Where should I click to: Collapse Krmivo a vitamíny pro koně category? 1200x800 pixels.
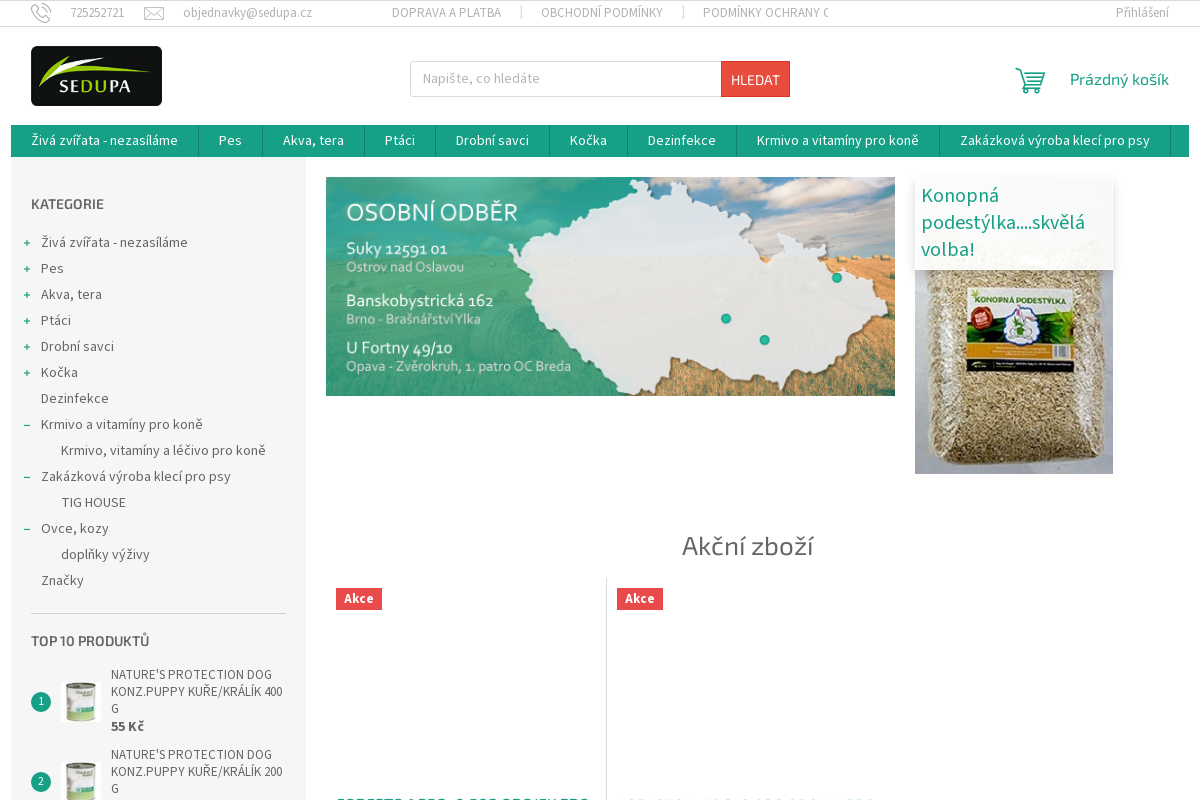pyautogui.click(x=27, y=425)
